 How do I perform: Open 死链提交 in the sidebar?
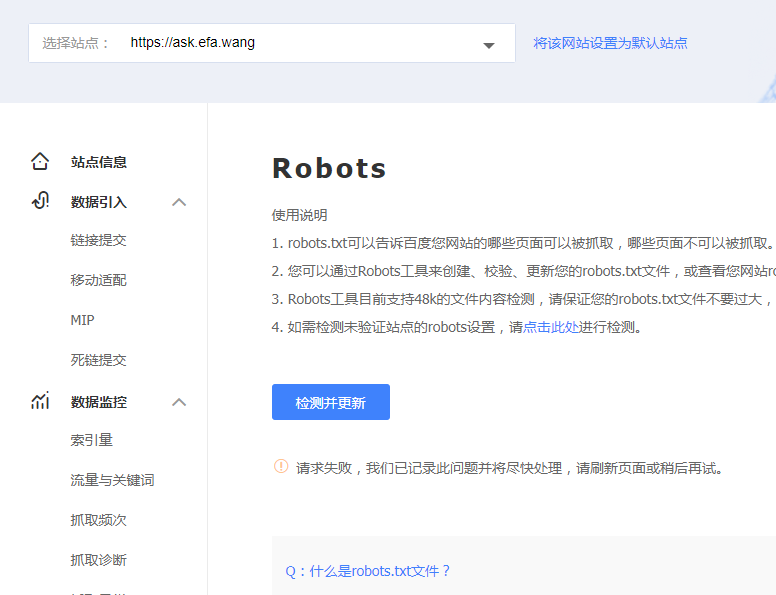(98, 360)
